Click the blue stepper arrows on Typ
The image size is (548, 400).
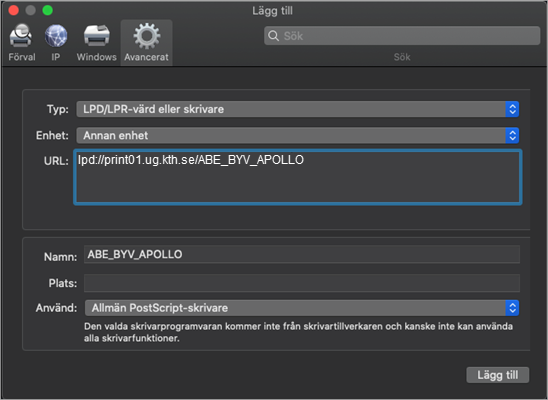coord(512,109)
